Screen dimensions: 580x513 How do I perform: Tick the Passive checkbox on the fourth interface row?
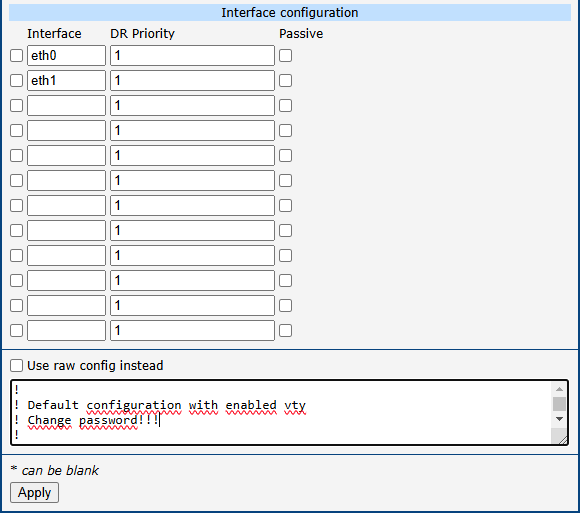(286, 131)
